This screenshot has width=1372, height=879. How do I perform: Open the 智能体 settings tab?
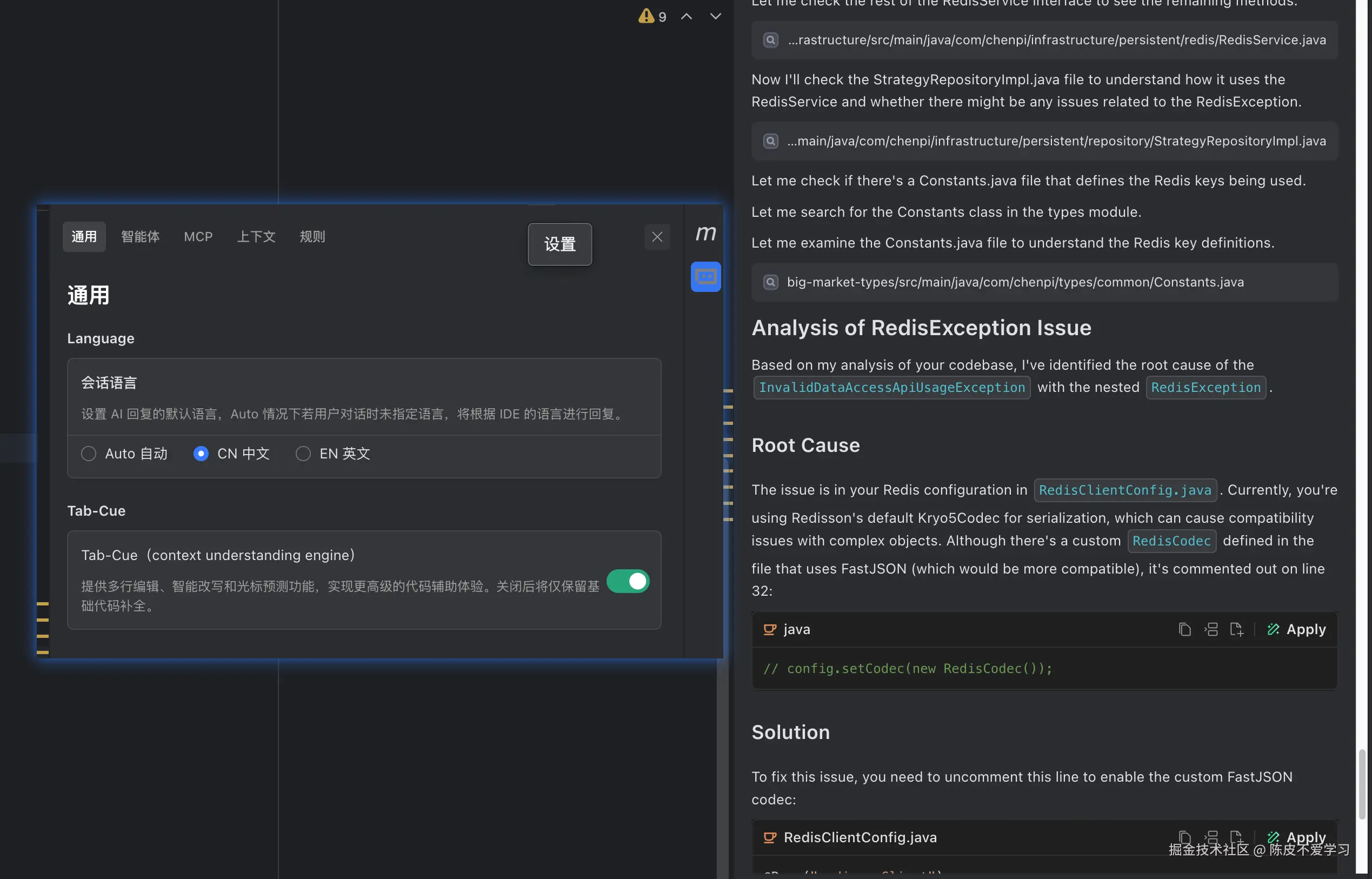tap(141, 236)
